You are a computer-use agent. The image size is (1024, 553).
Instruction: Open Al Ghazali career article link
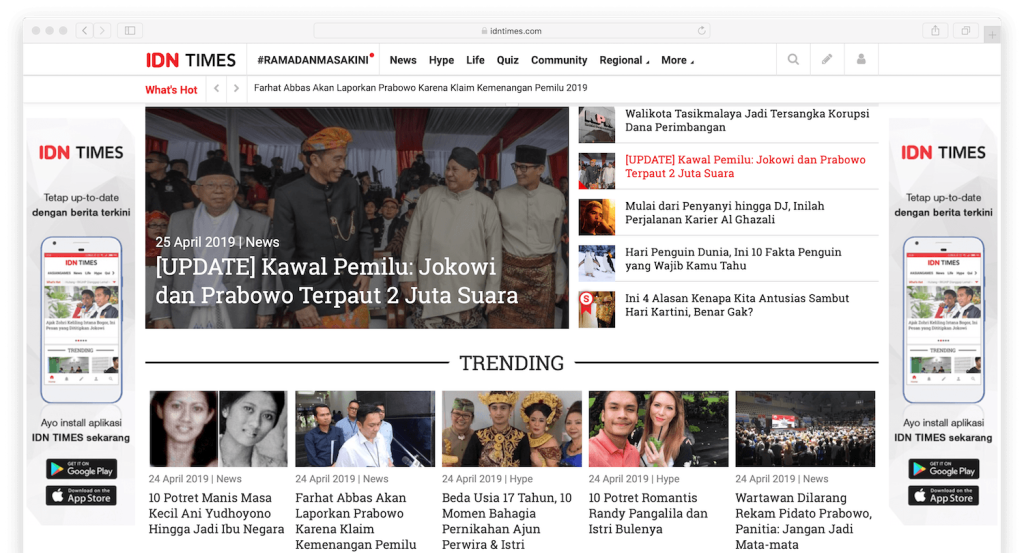(x=724, y=213)
